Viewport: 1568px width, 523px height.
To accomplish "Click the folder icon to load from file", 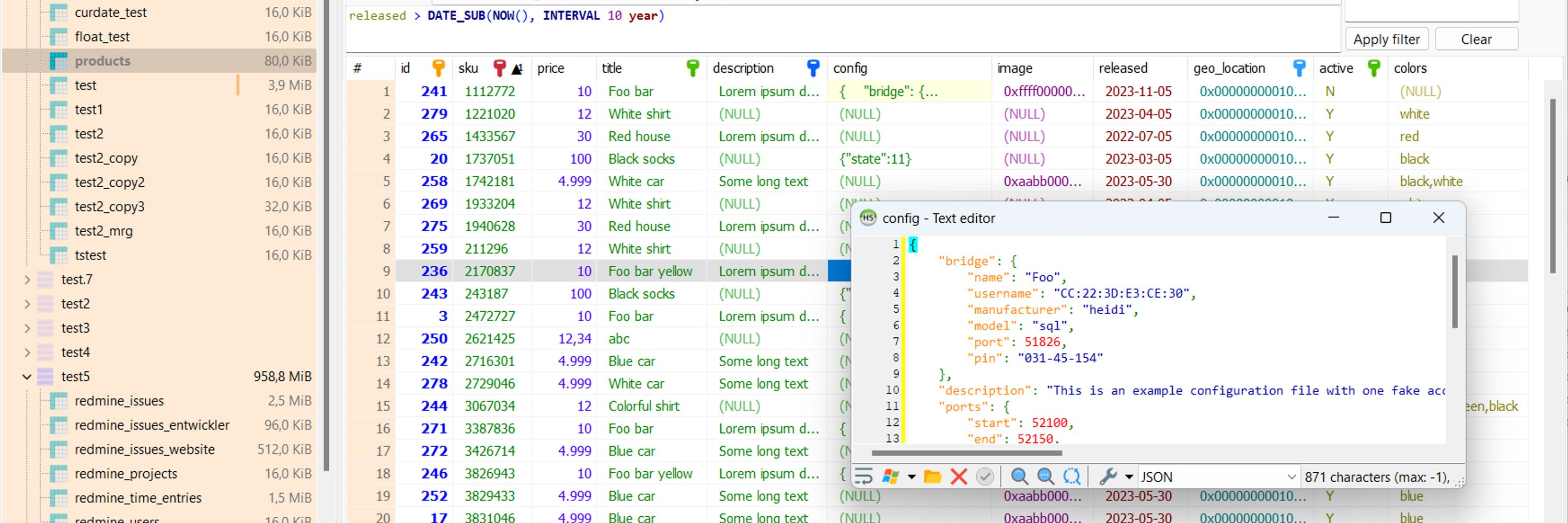I will pos(932,476).
